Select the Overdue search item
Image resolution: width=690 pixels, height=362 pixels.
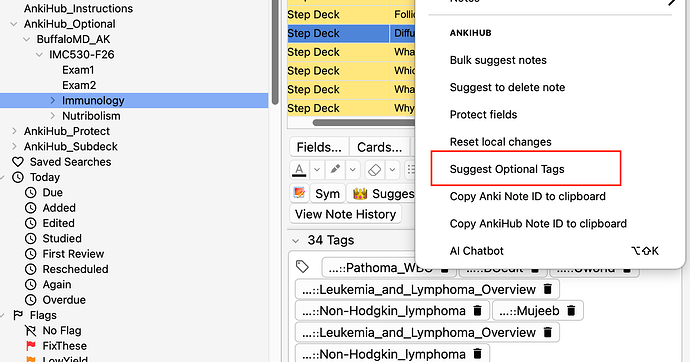click(x=64, y=300)
